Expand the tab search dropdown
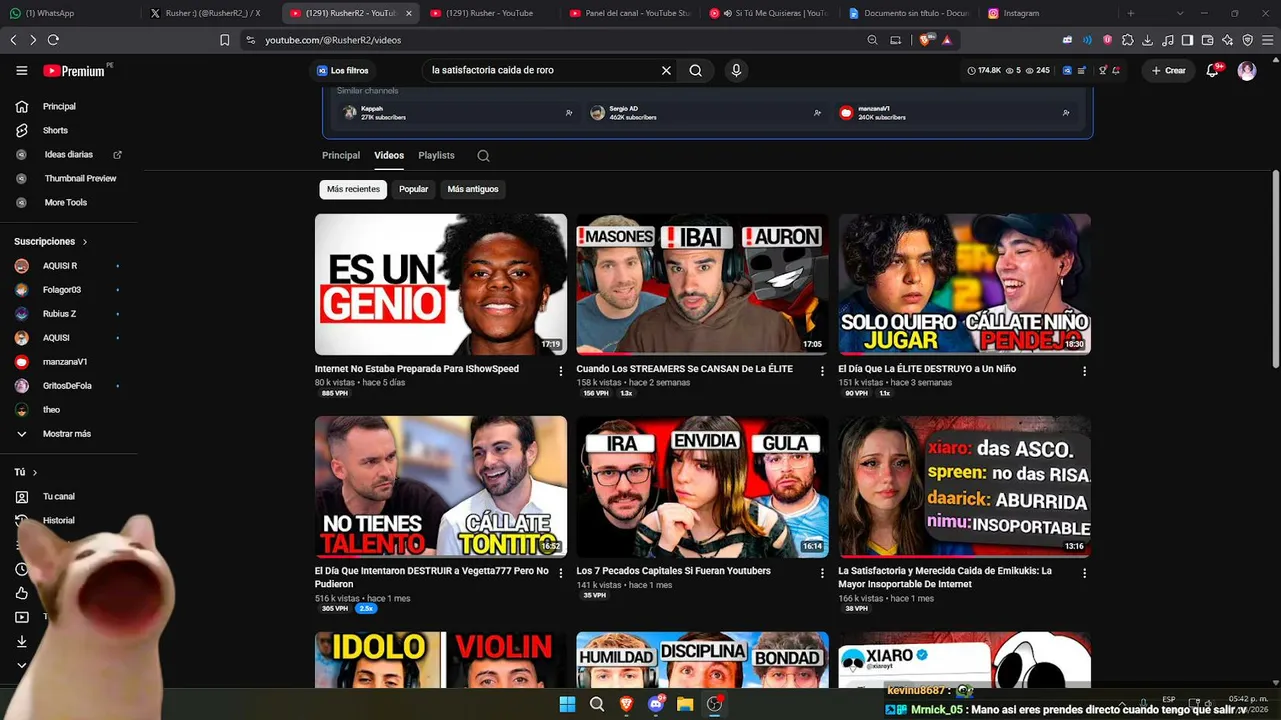The height and width of the screenshot is (720, 1281). [1180, 13]
